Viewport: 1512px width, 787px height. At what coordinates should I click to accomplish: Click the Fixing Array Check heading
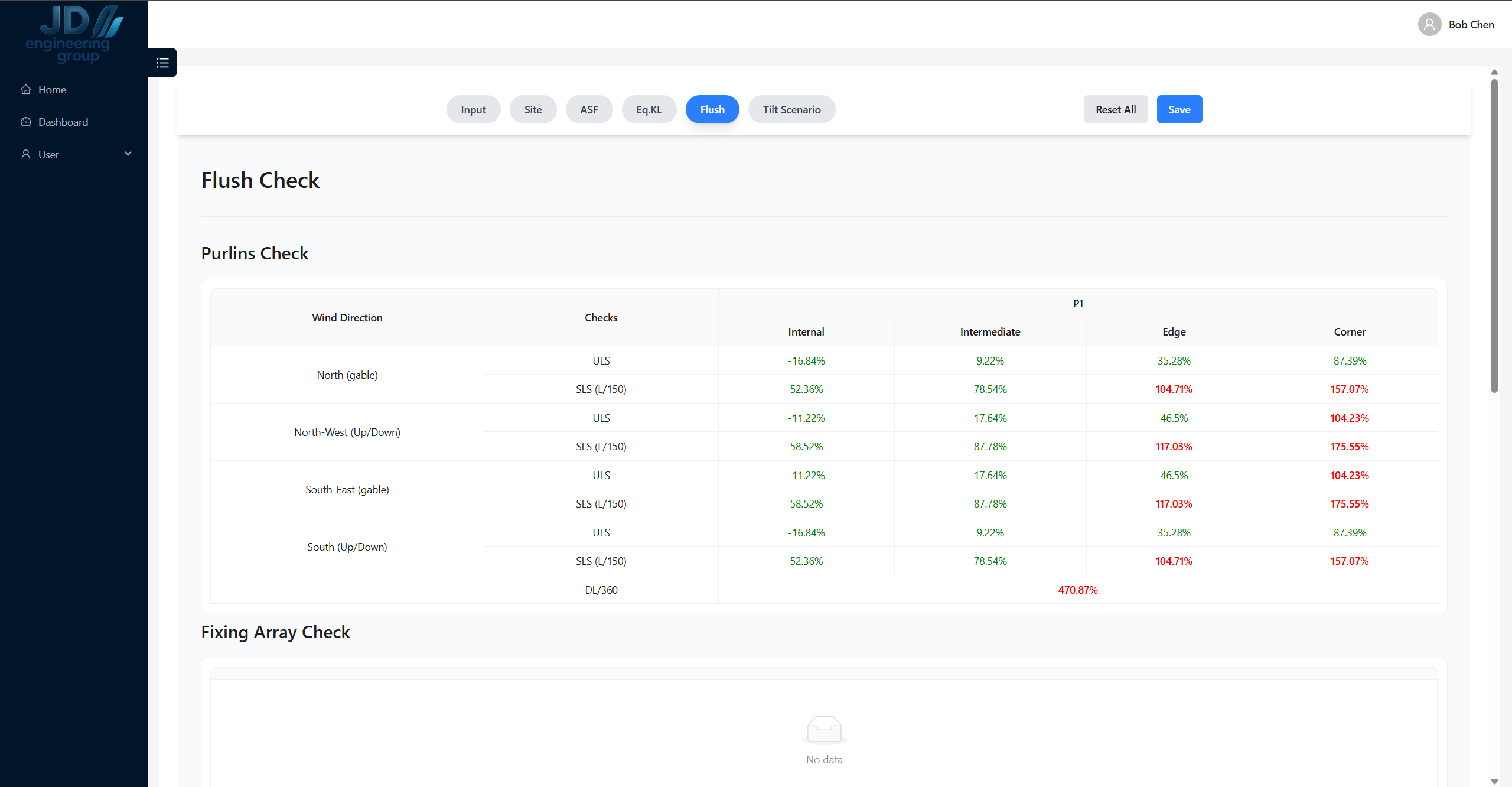pyautogui.click(x=276, y=632)
